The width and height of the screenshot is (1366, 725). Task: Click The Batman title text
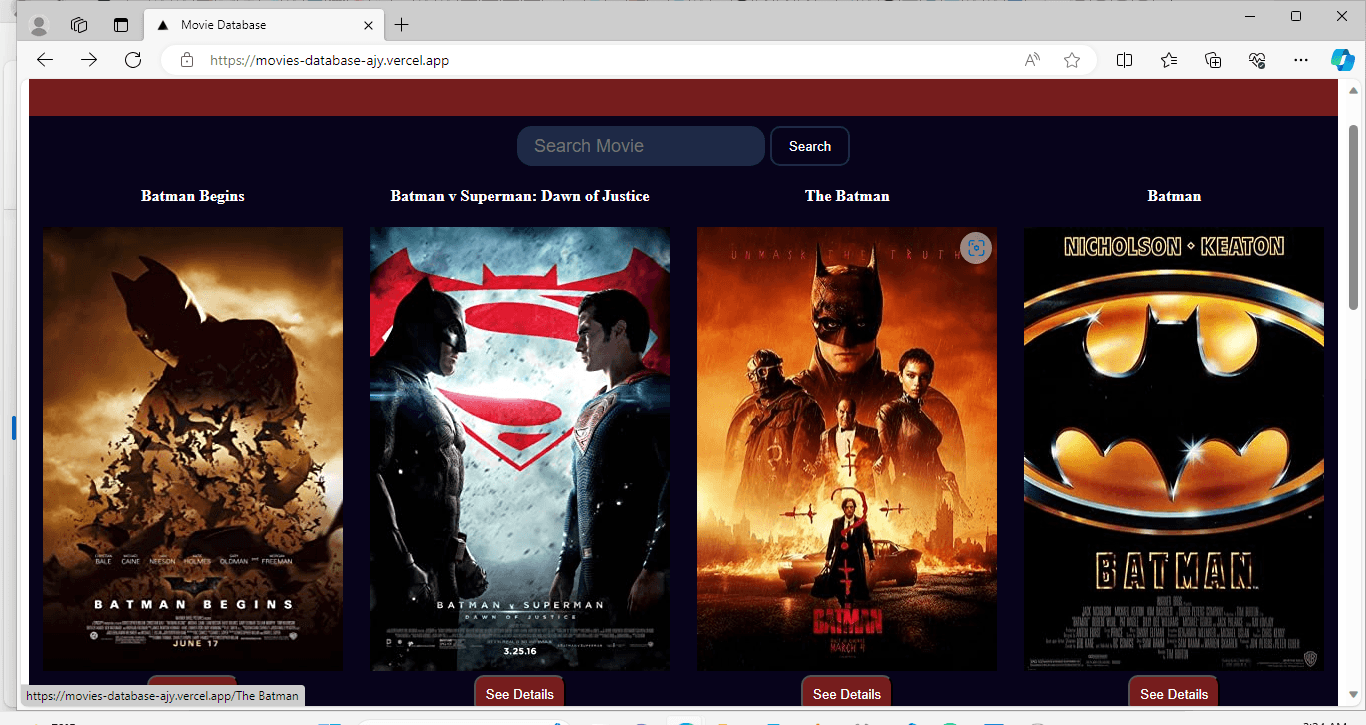click(x=847, y=196)
